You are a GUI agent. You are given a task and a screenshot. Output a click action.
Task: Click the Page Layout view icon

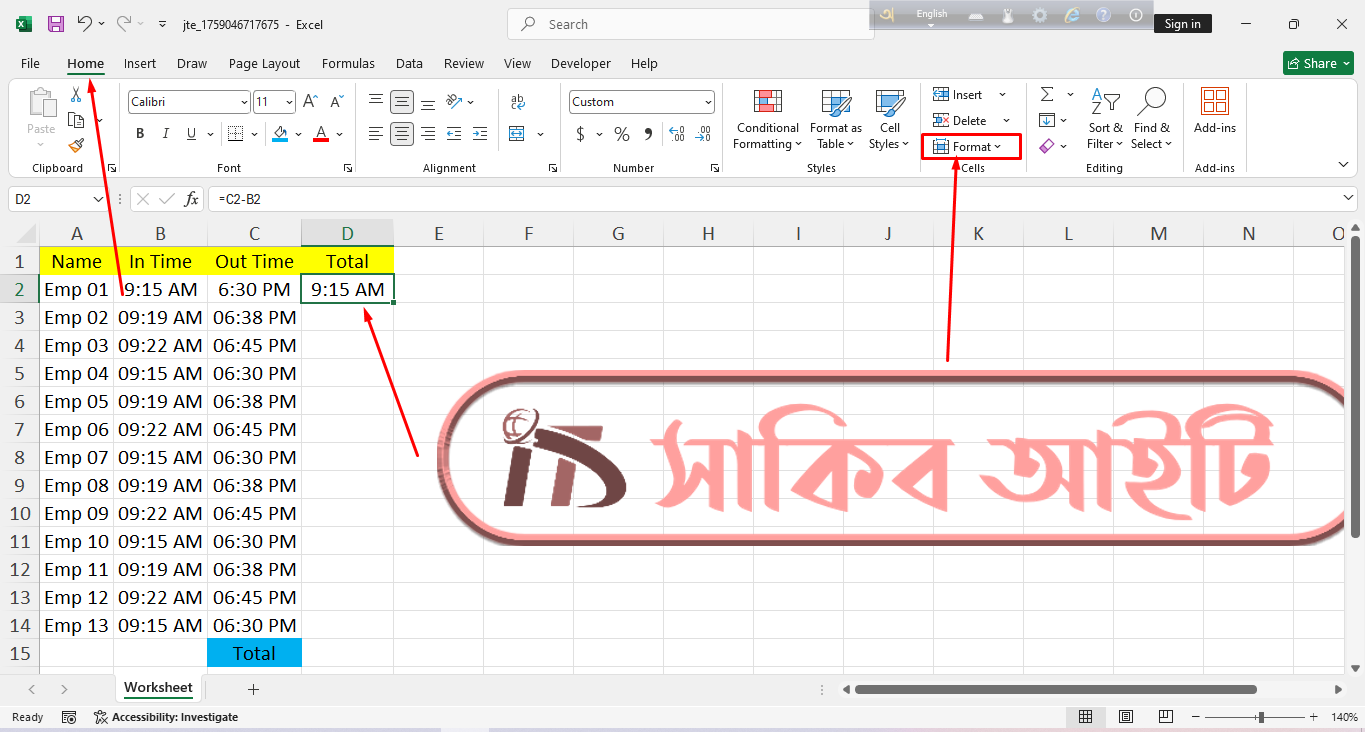click(1126, 717)
